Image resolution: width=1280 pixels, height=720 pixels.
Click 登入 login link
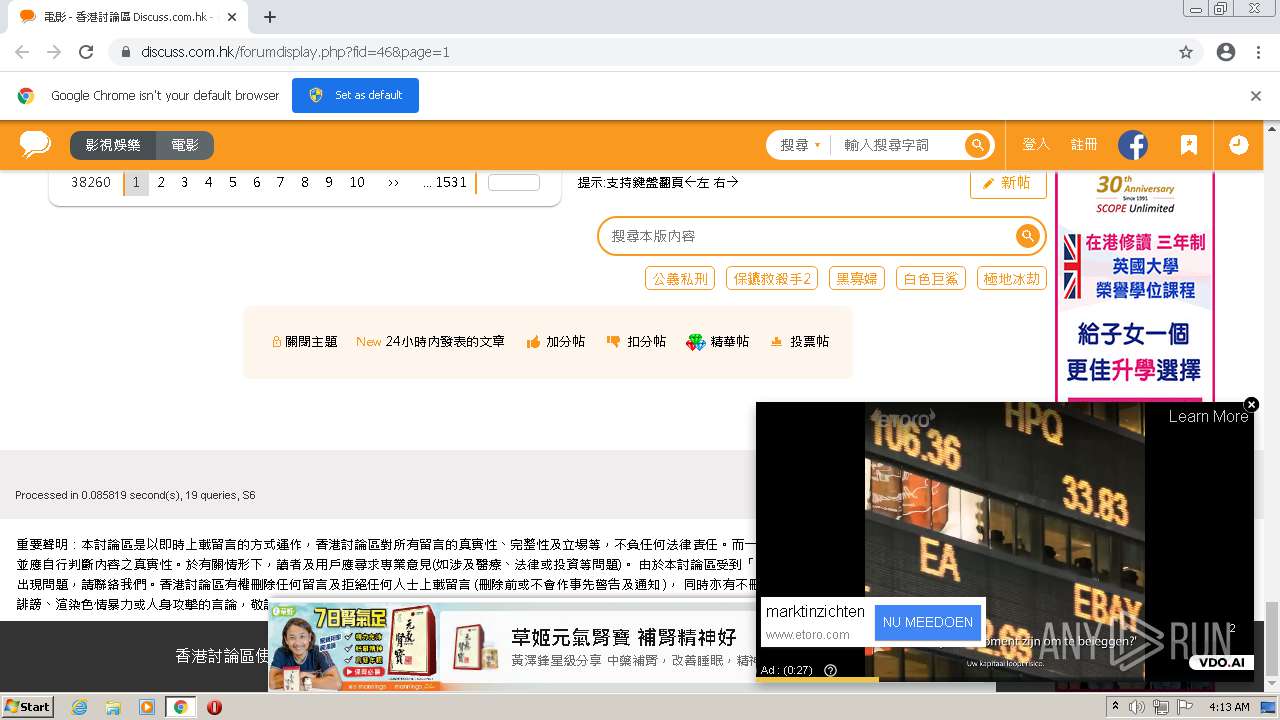(x=1036, y=145)
